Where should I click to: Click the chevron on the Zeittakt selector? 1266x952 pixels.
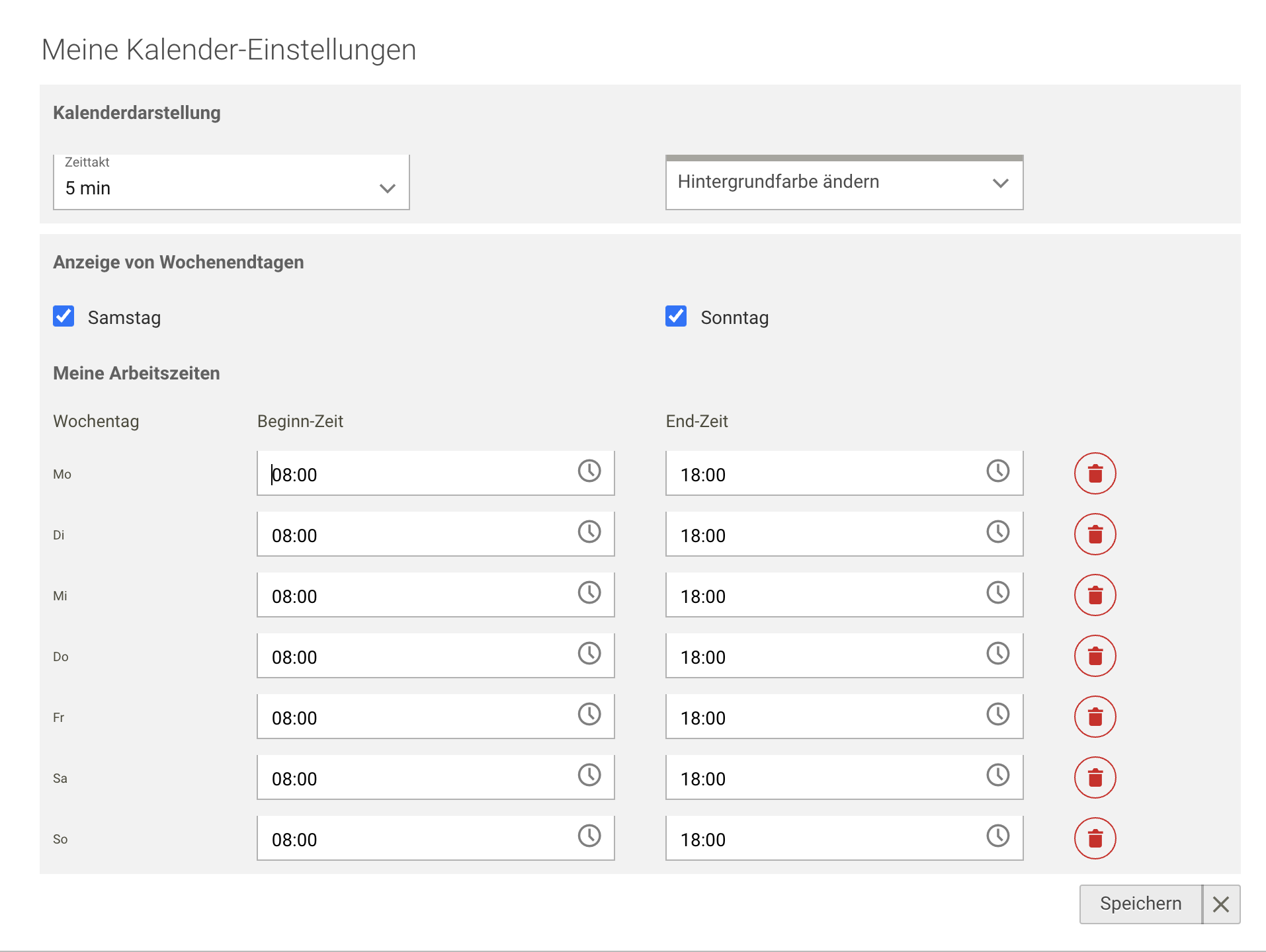tap(388, 188)
